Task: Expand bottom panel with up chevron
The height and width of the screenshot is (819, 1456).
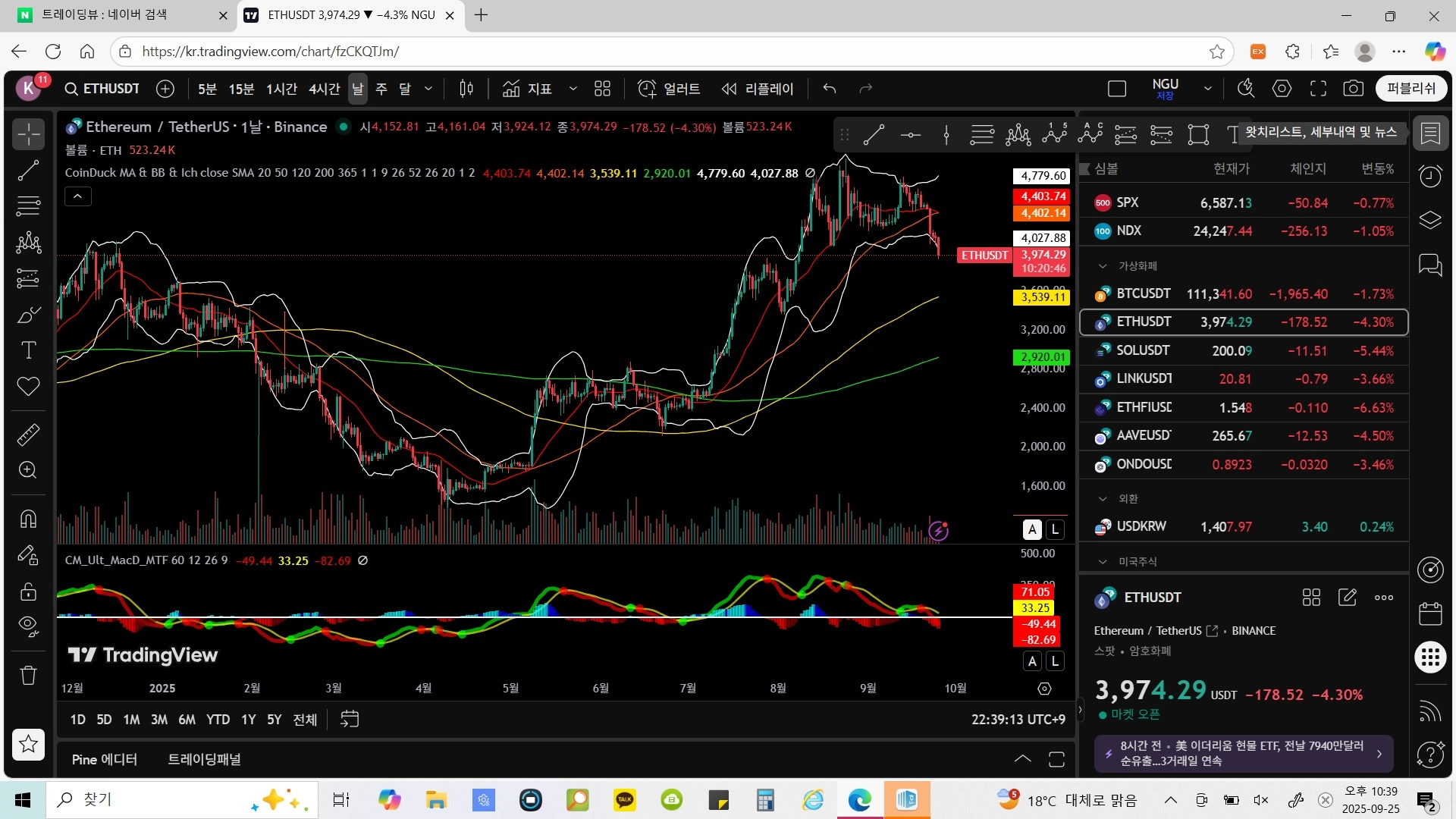Action: click(x=1022, y=759)
